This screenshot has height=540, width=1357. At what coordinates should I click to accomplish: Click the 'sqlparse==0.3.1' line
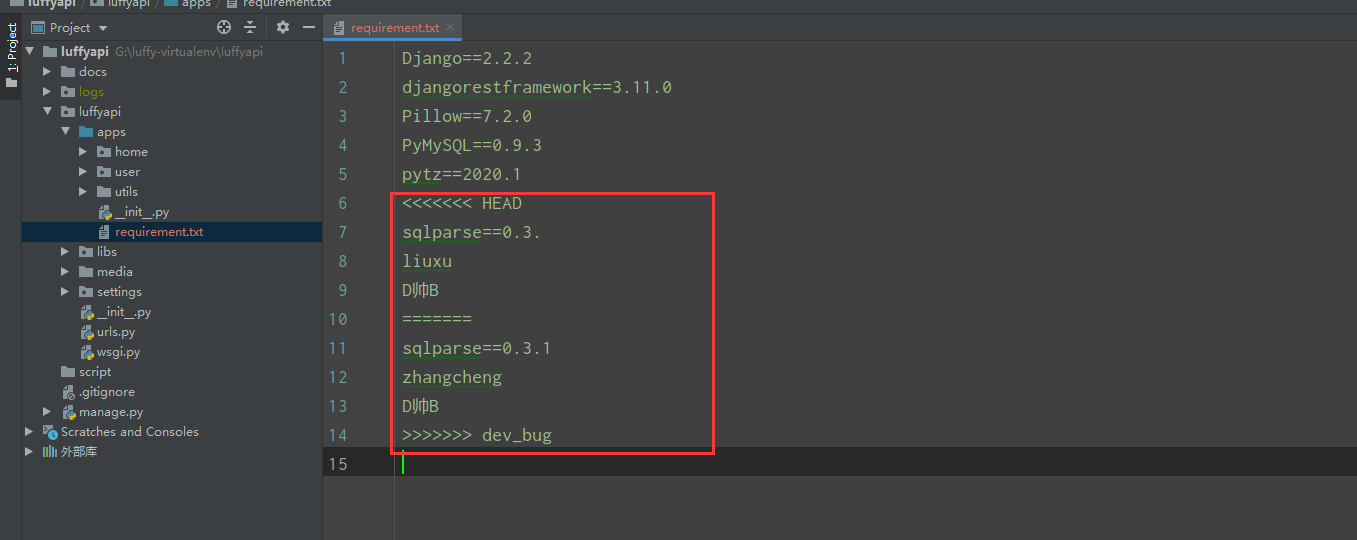[x=477, y=348]
